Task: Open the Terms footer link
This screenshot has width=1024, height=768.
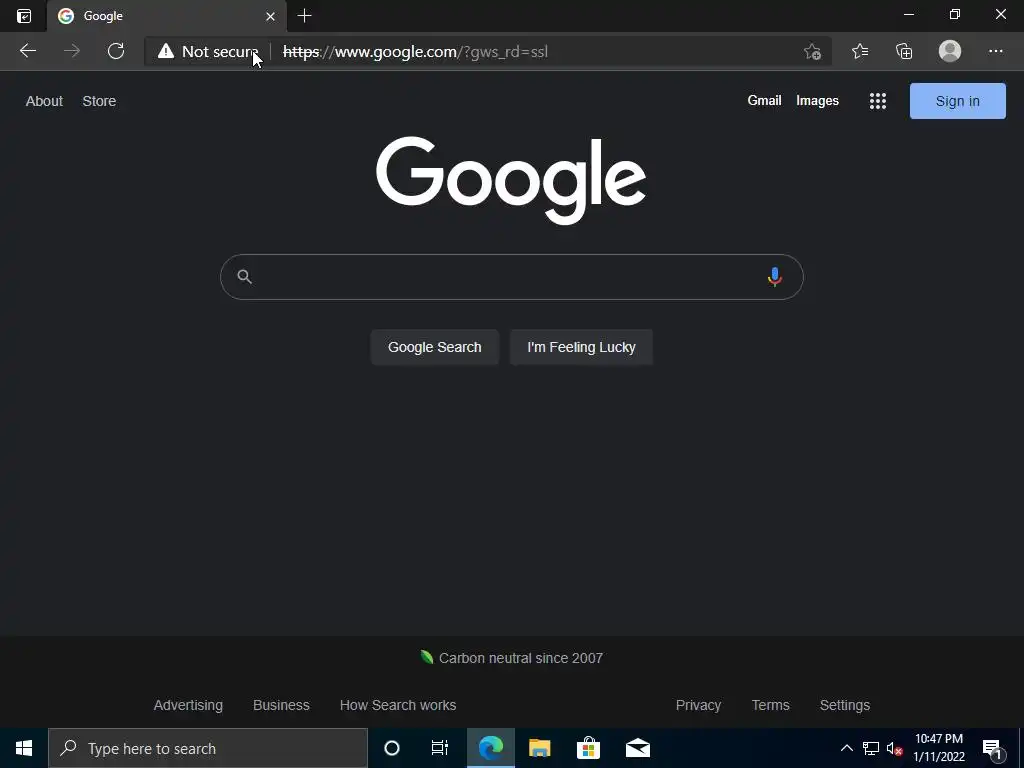Action: click(770, 705)
